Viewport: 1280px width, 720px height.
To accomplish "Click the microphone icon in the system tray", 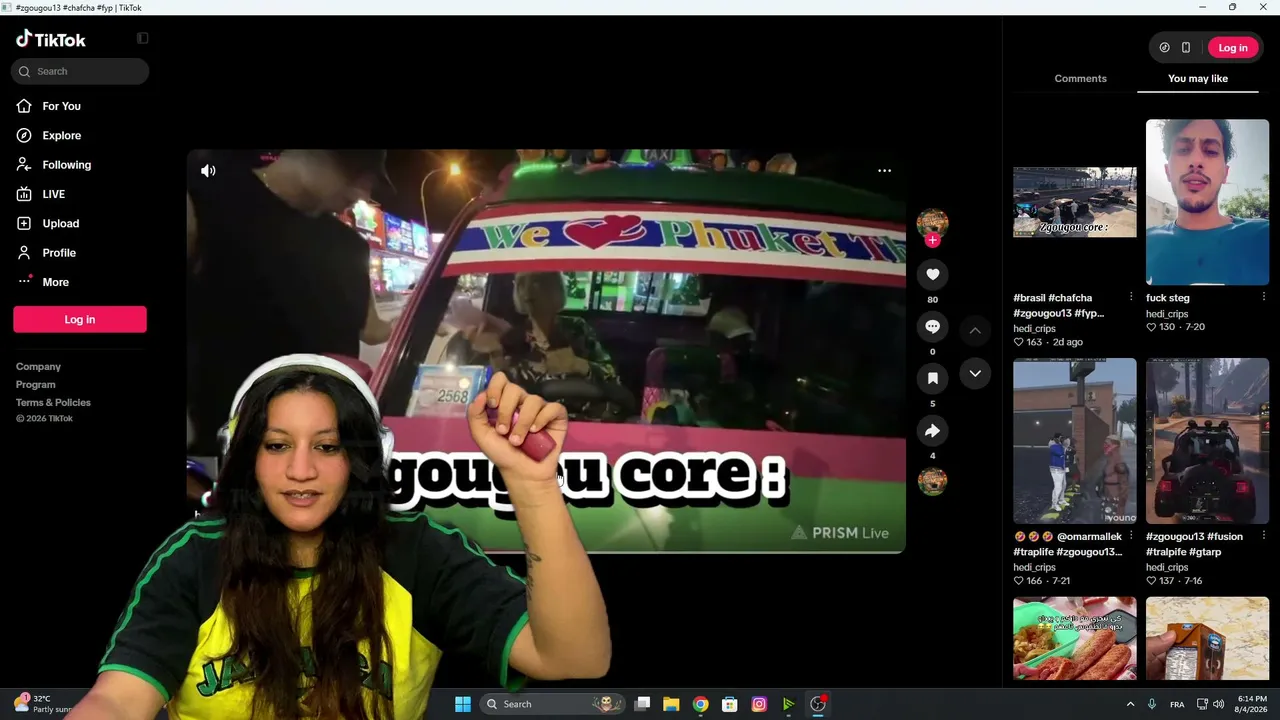I will tap(1152, 704).
